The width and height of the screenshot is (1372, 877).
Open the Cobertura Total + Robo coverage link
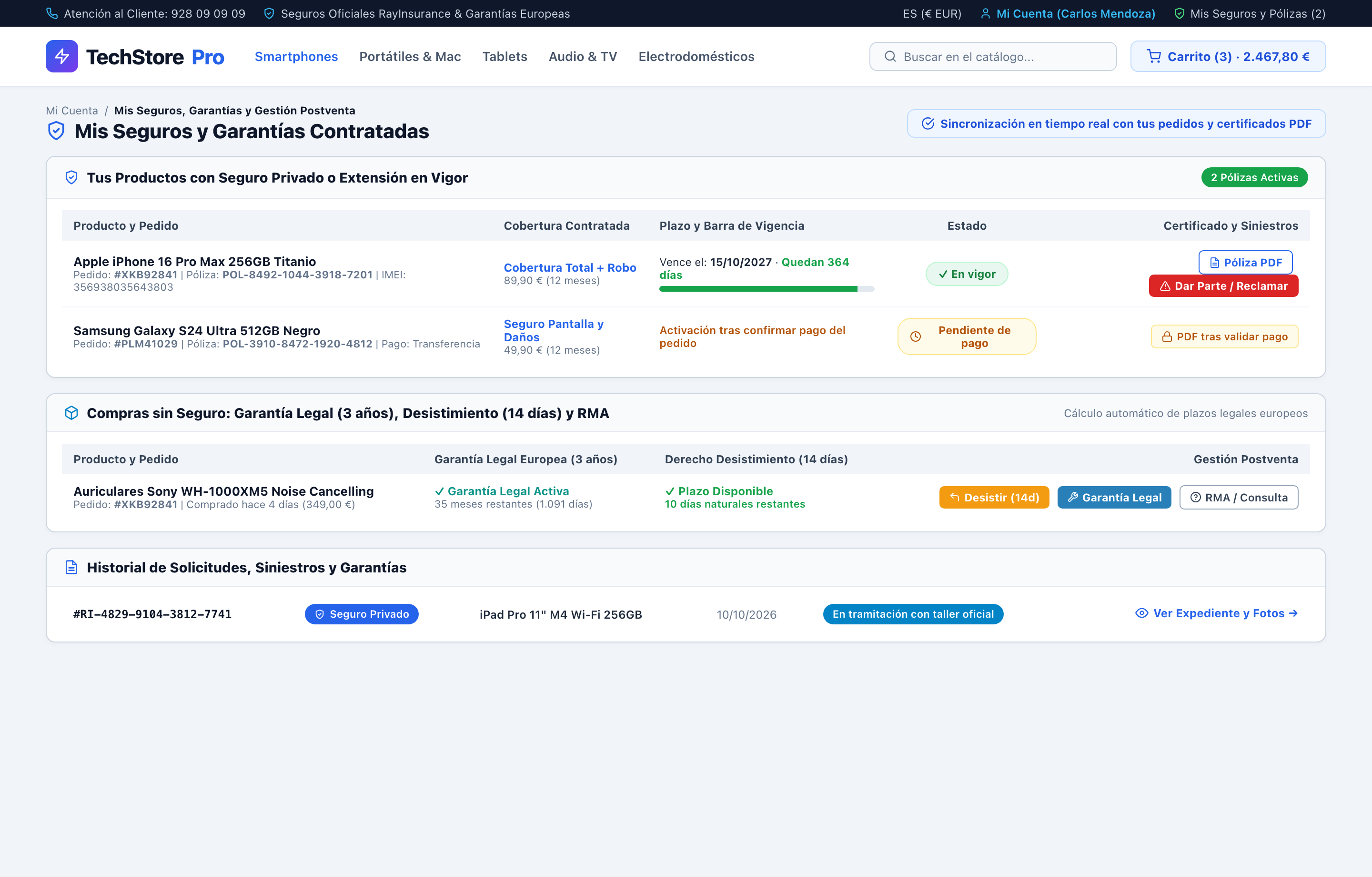tap(570, 267)
